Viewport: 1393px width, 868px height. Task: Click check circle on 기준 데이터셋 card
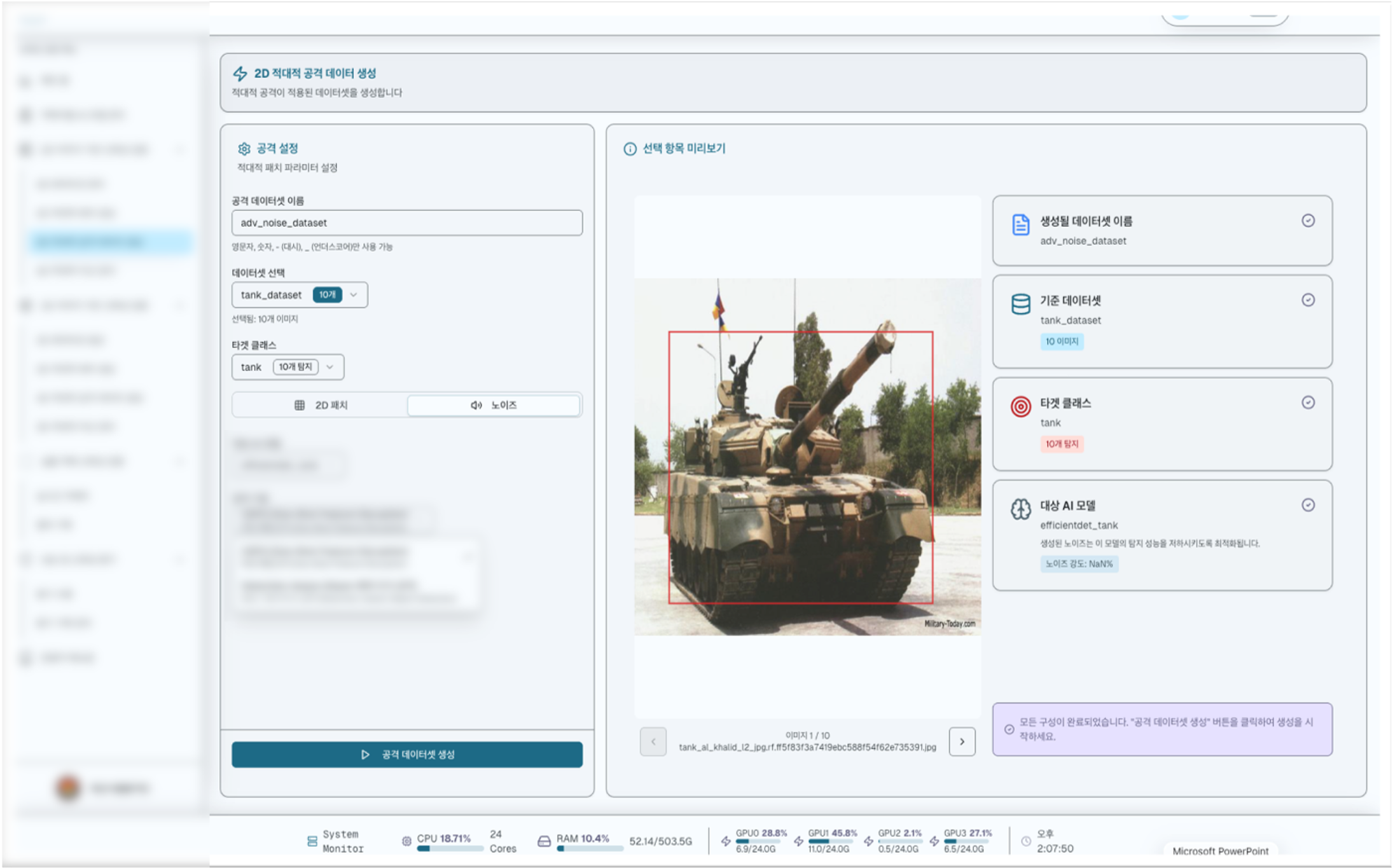[x=1308, y=300]
